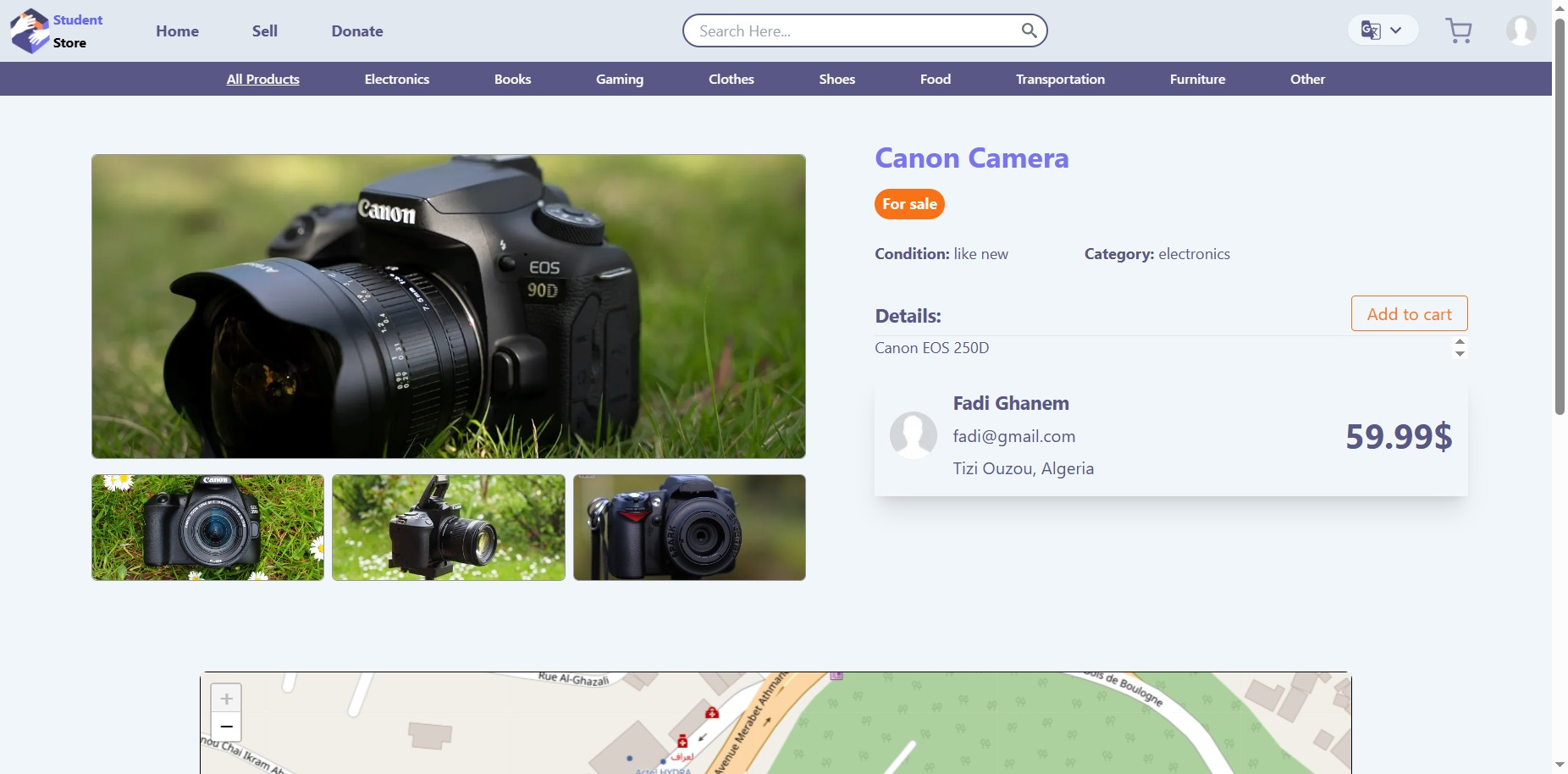The height and width of the screenshot is (774, 1568).
Task: Open the user profile avatar menu
Action: tap(1521, 30)
